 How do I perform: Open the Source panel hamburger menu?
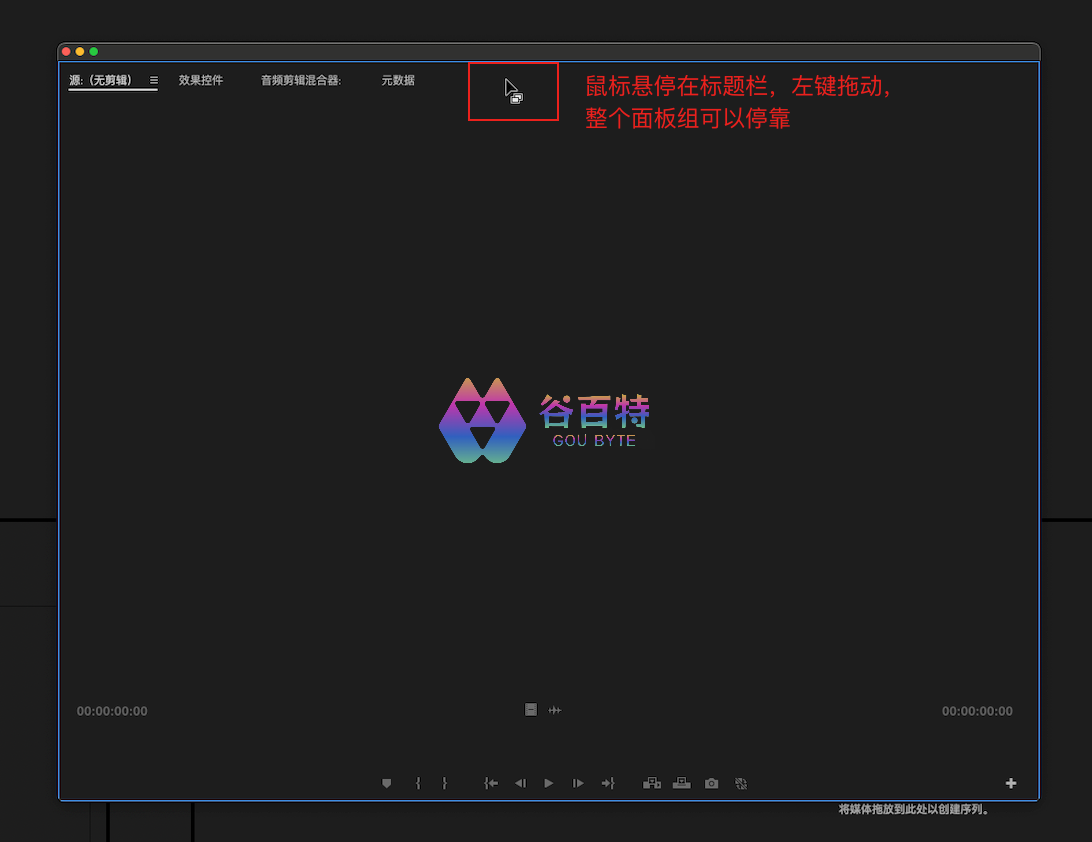coord(154,80)
